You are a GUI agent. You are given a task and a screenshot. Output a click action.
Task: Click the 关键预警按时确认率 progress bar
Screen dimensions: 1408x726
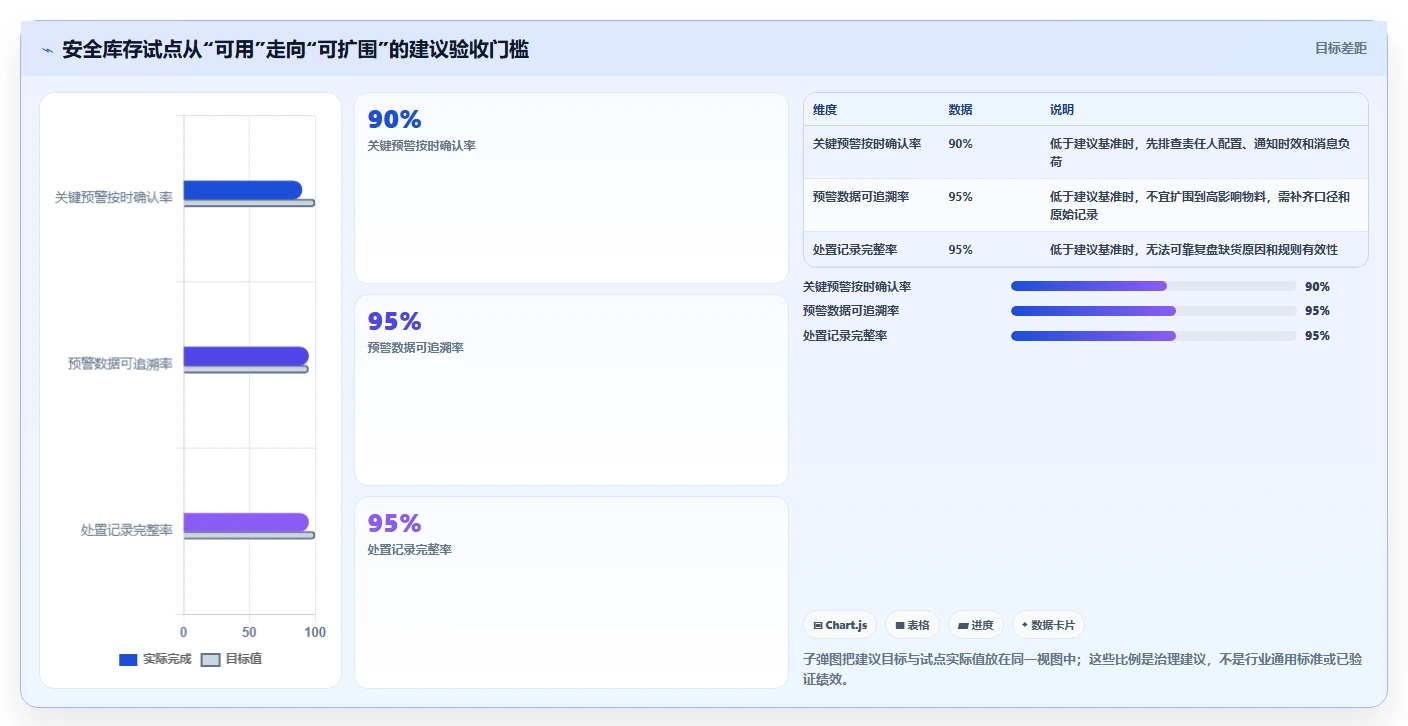tap(1153, 286)
